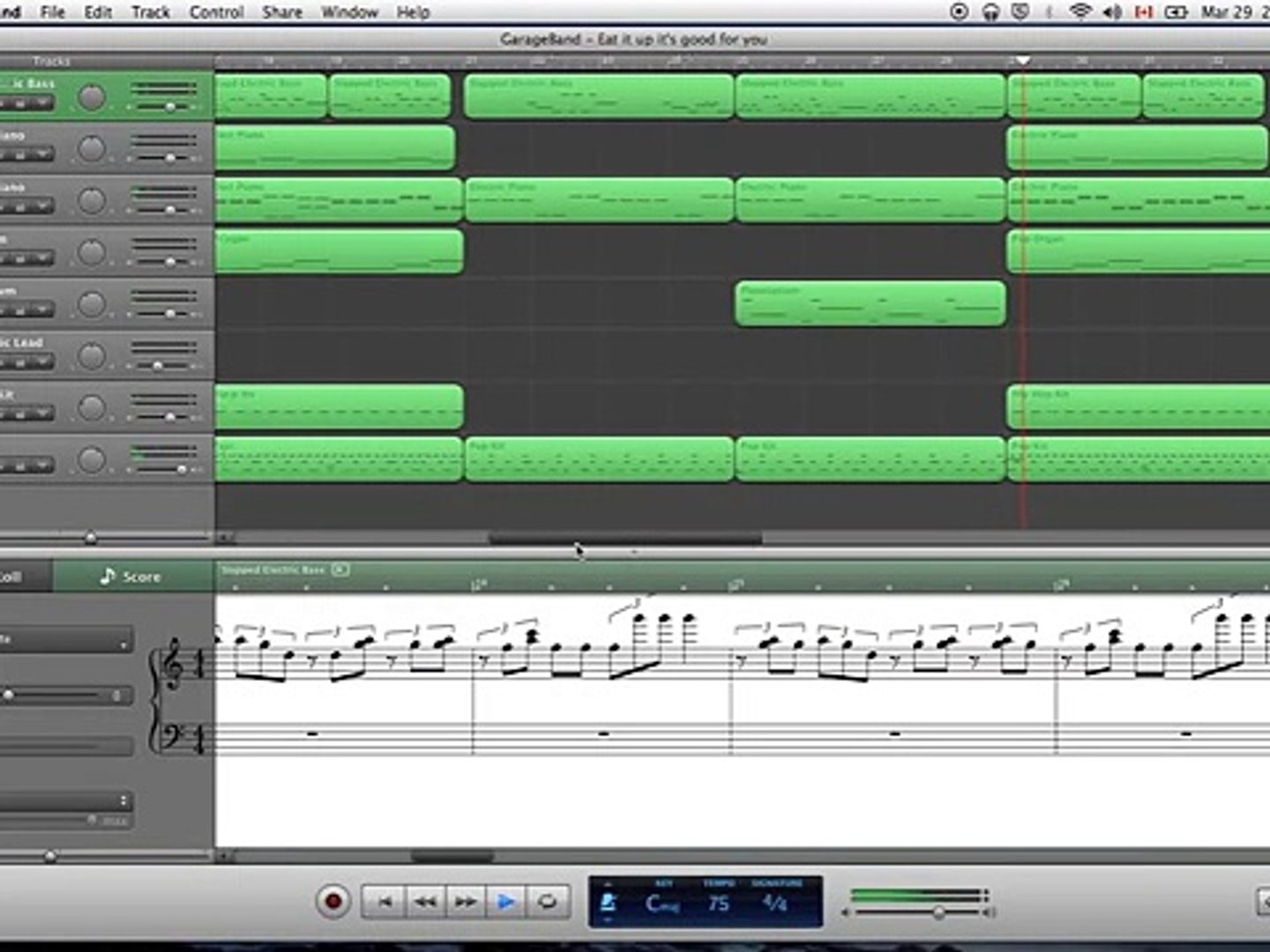Open the File menu
Screen dimensions: 1270x952
(x=53, y=12)
